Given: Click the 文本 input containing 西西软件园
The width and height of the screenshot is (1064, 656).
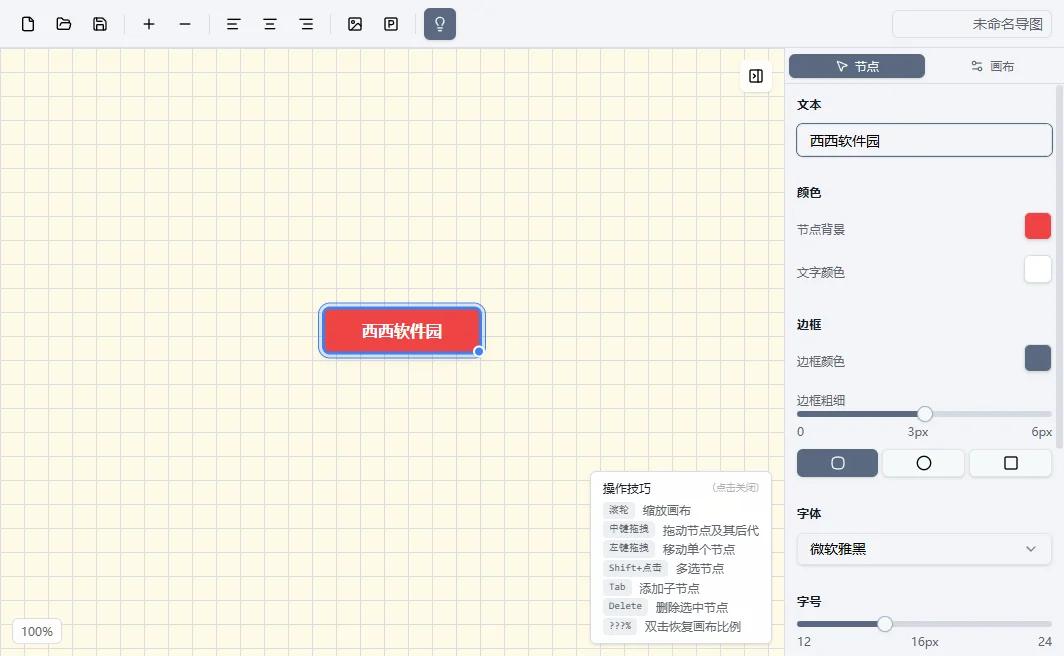Looking at the screenshot, I should pyautogui.click(x=924, y=140).
